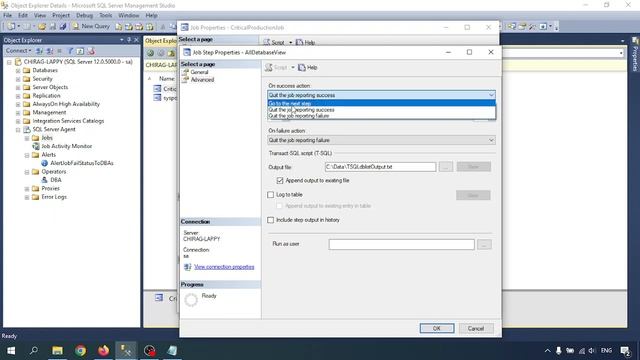This screenshot has width=640, height=360.
Task: Toggle Append output to existing file checkbox
Action: (280, 180)
